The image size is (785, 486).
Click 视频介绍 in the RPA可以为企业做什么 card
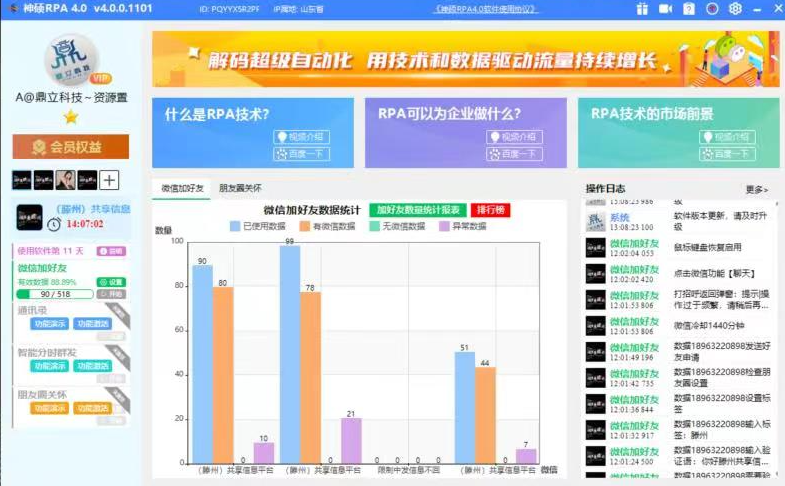514,137
